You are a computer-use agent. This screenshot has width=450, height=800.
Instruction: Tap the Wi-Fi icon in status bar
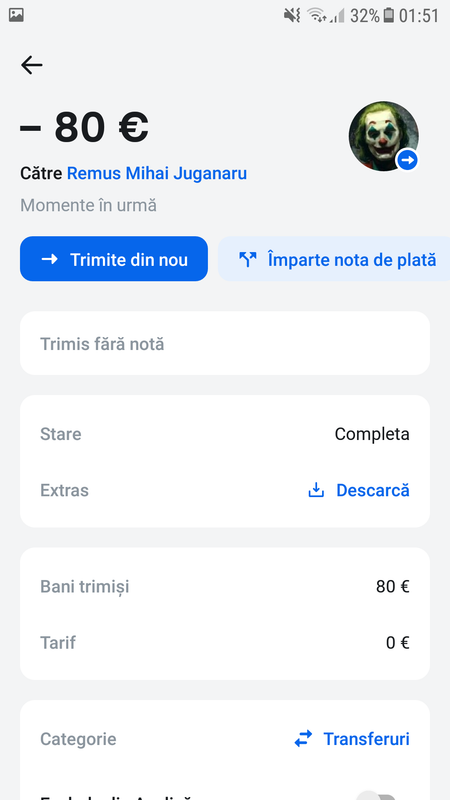pos(317,16)
